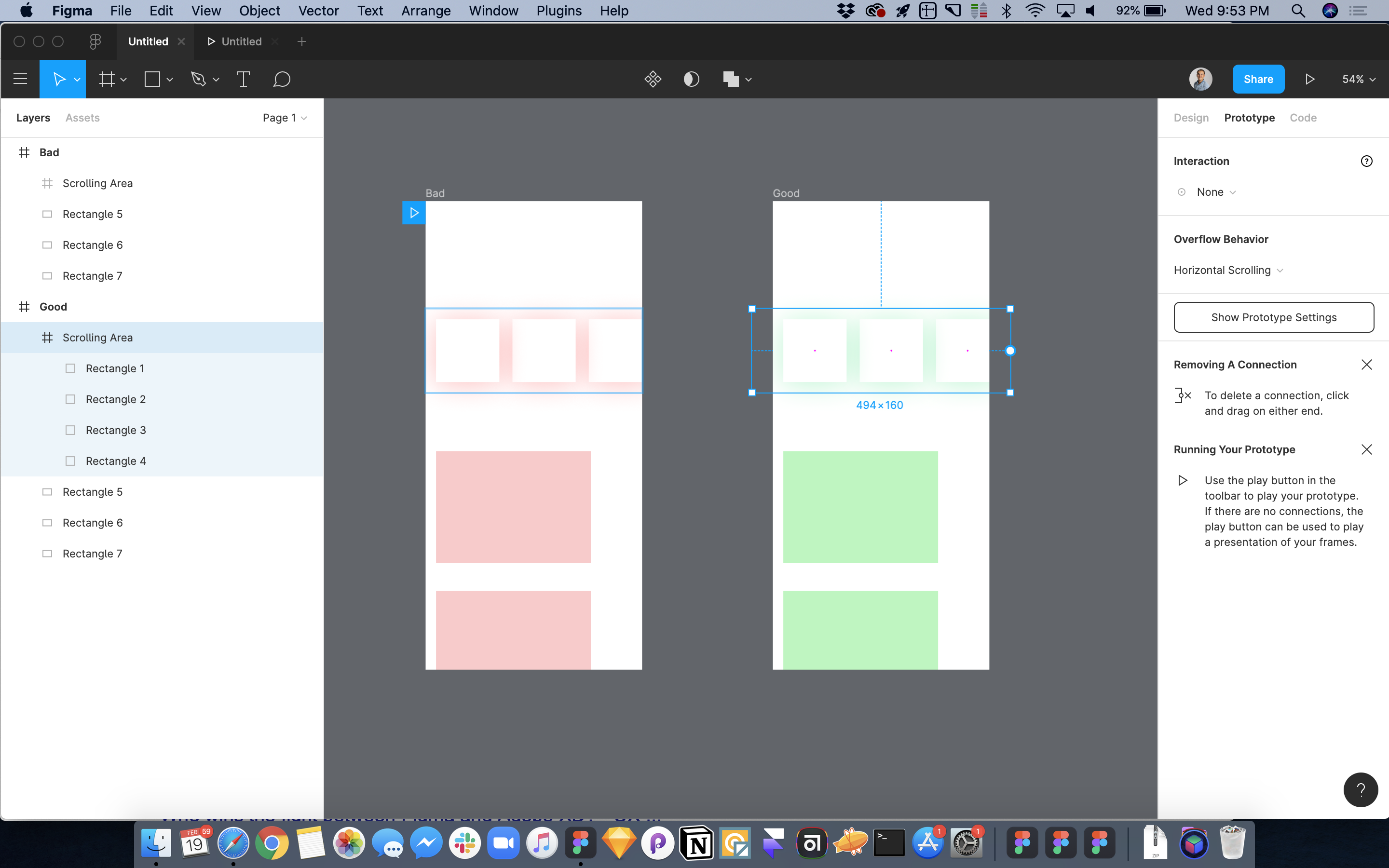
Task: Open the Plugins menu
Action: [x=558, y=10]
